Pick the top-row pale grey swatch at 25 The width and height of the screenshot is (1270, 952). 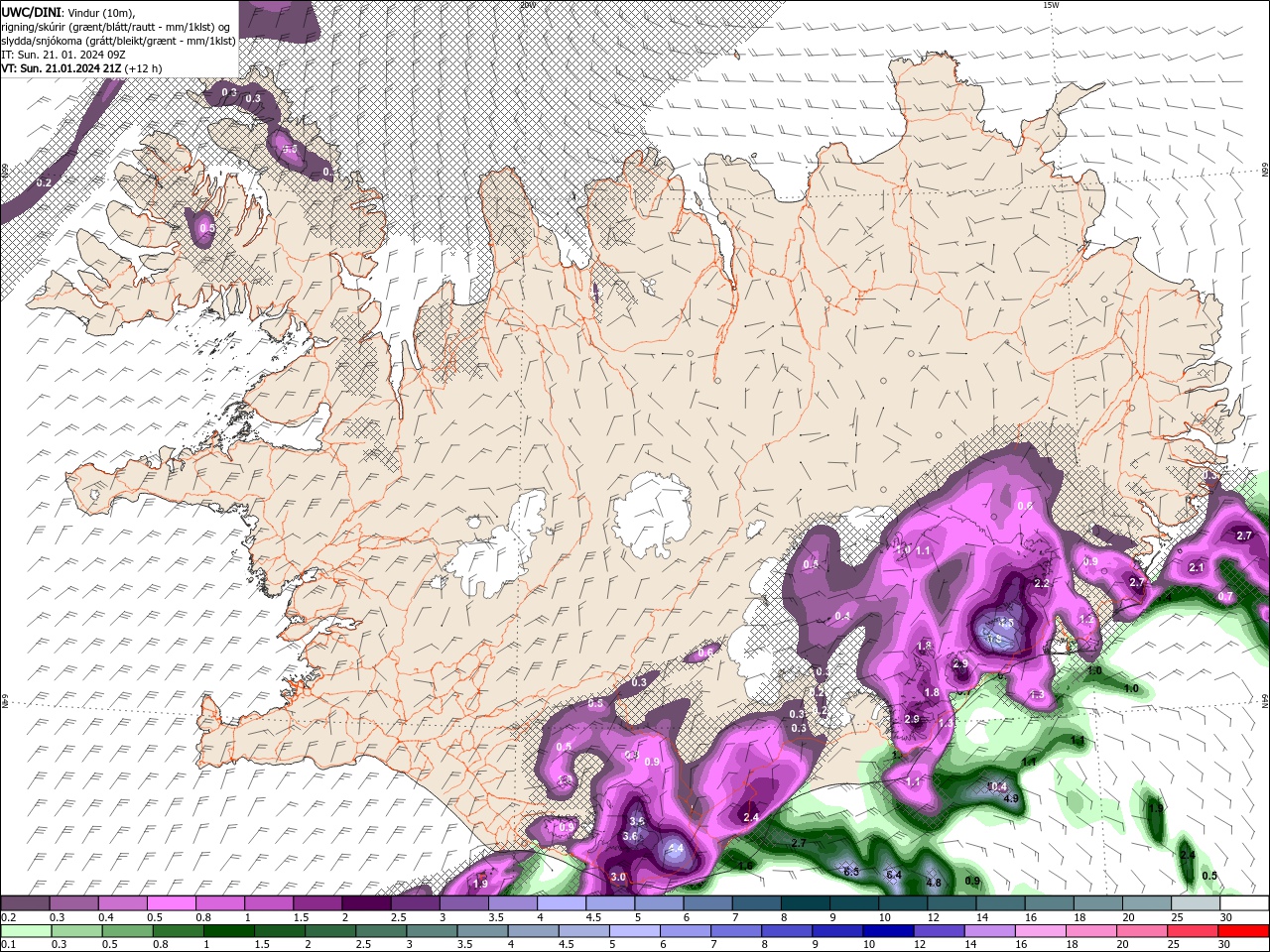coord(1196,903)
